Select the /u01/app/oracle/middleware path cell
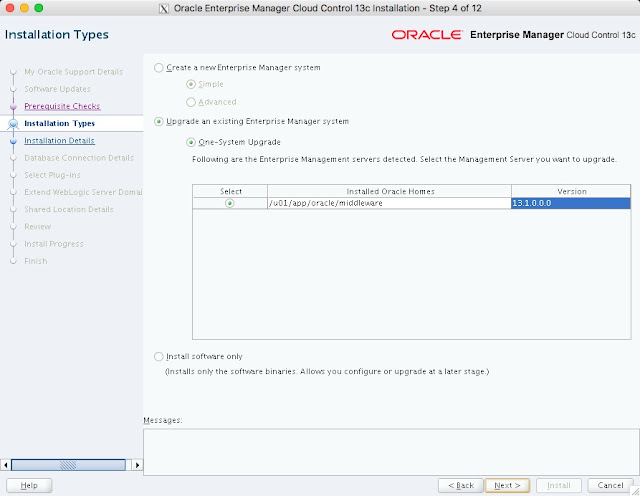640x496 pixels. pyautogui.click(x=389, y=203)
